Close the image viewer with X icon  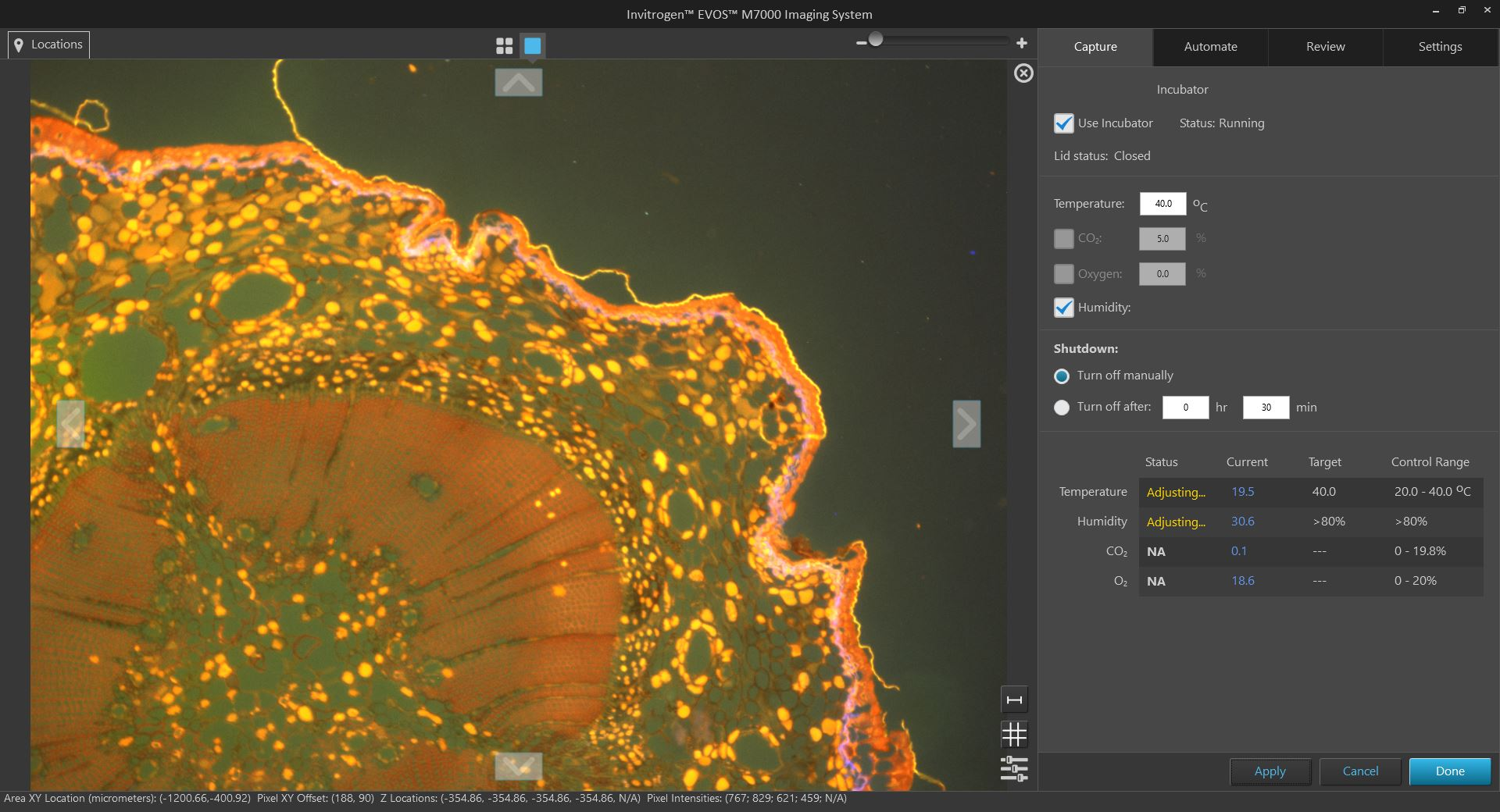(1023, 73)
